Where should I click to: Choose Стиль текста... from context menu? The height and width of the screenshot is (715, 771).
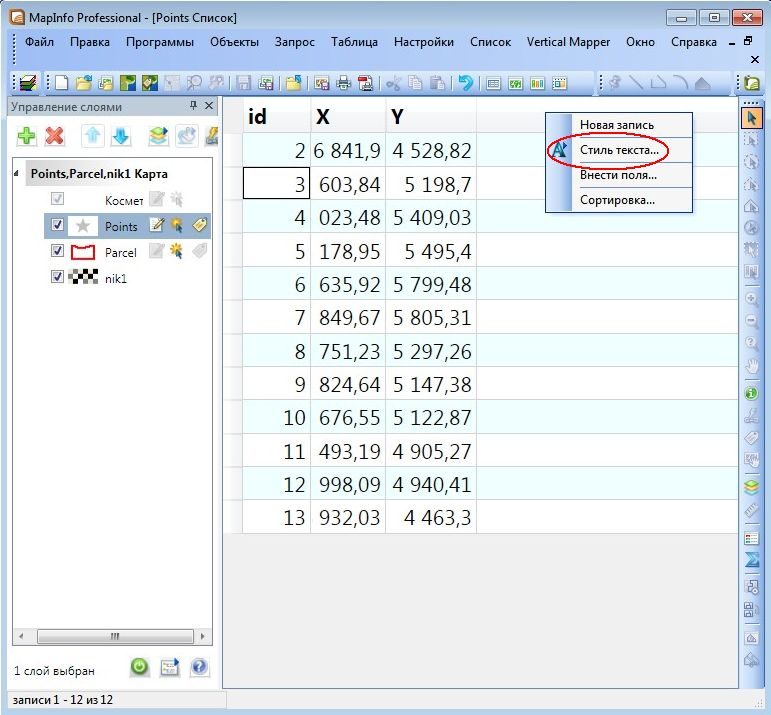tap(619, 150)
